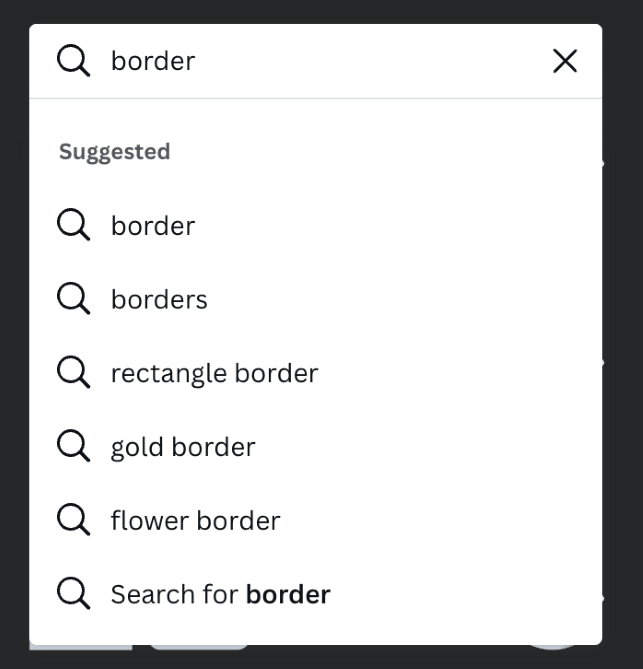Click the magnifier icon beside 'border' suggestion

point(73,225)
